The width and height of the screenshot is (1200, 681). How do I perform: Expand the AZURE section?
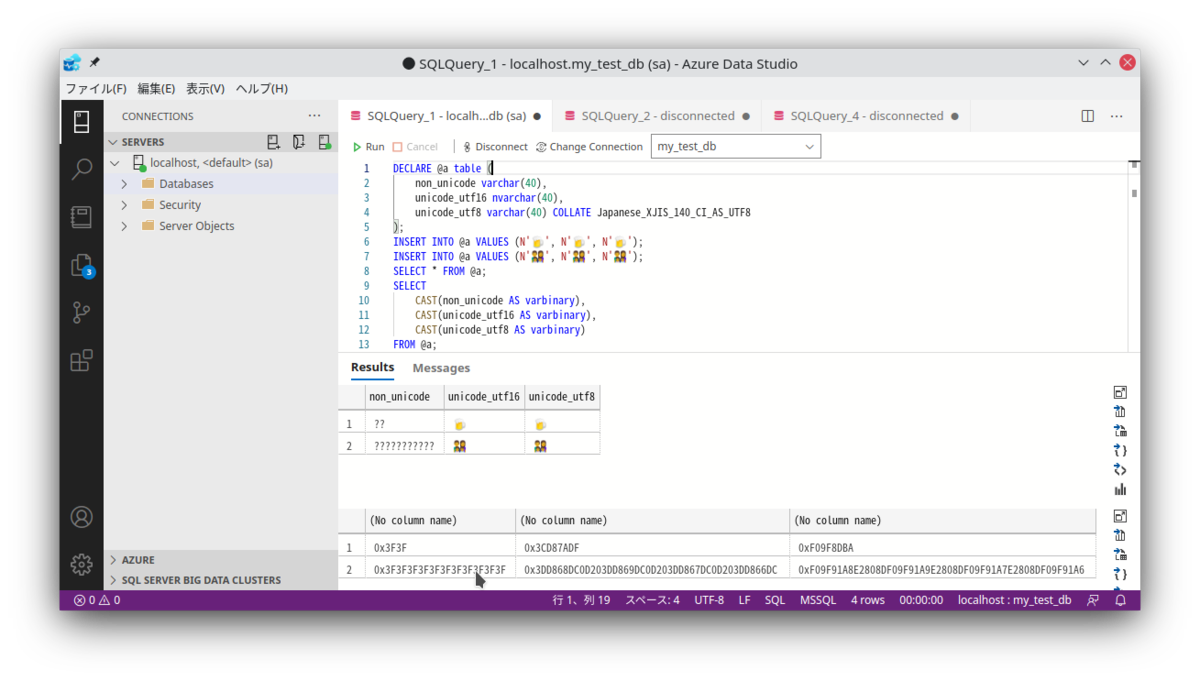tap(220, 560)
